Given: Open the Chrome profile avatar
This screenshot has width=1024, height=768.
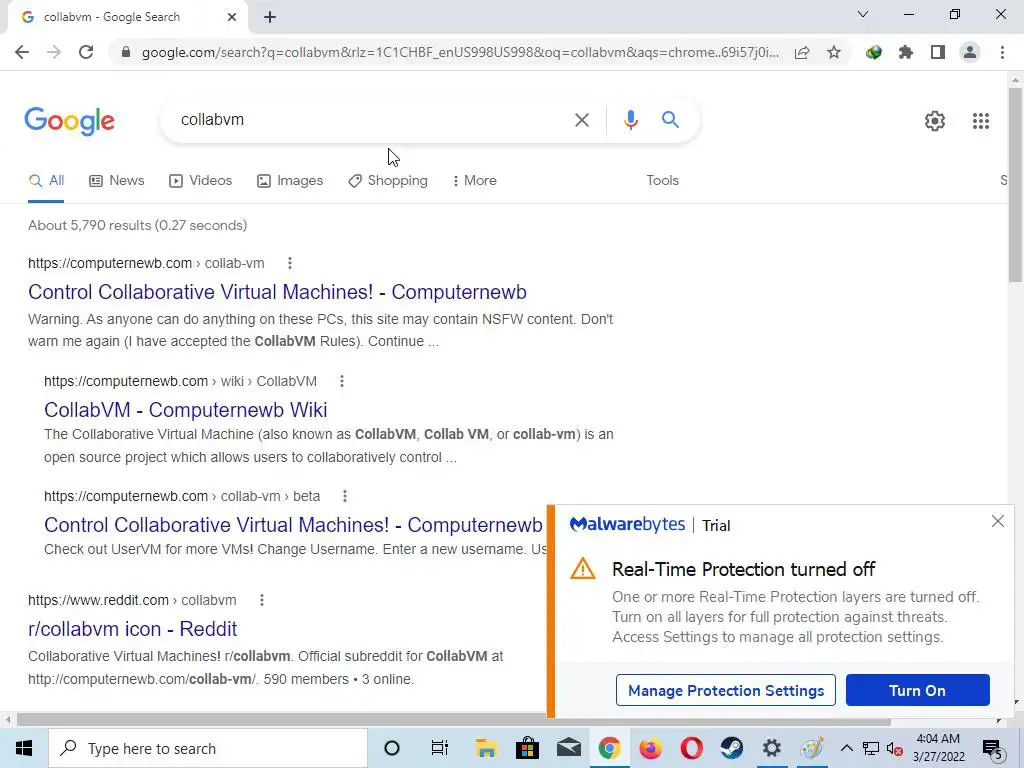Looking at the screenshot, I should (x=970, y=52).
